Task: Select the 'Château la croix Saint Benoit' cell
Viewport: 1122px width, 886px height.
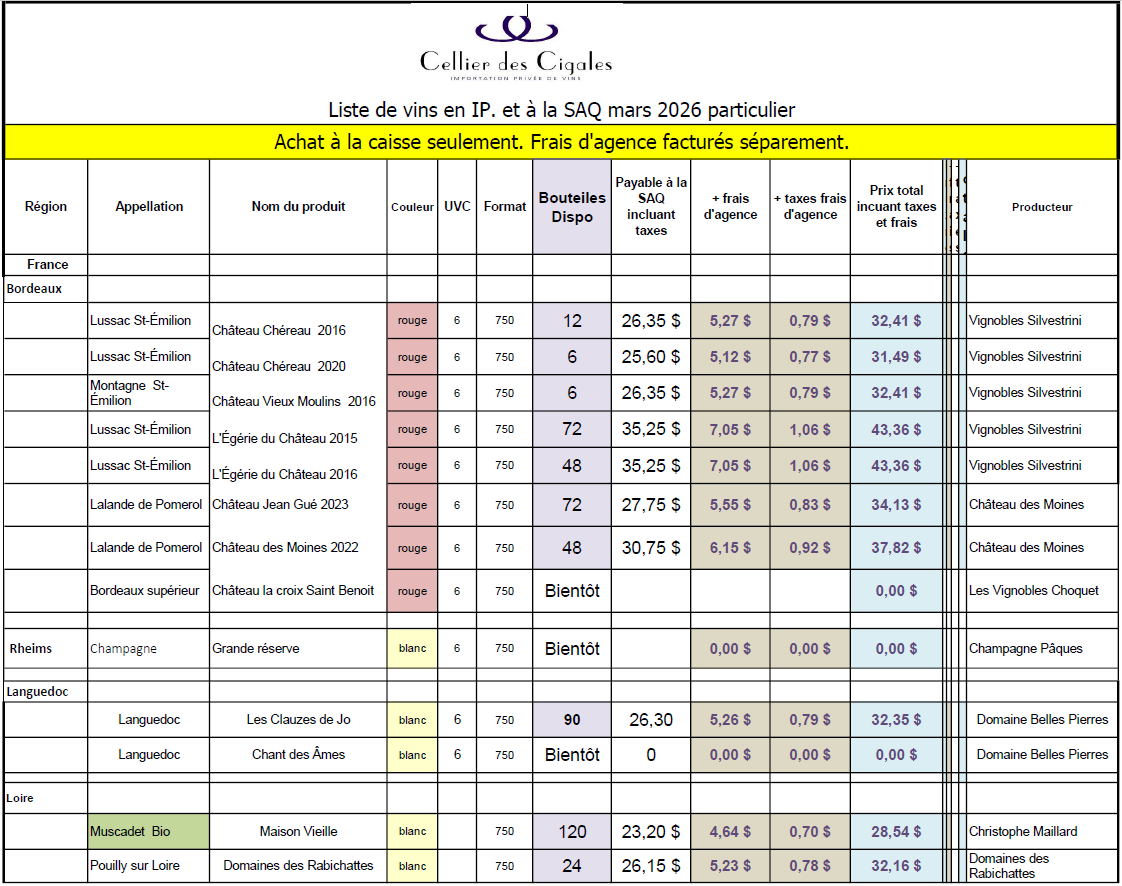Action: pyautogui.click(x=298, y=590)
